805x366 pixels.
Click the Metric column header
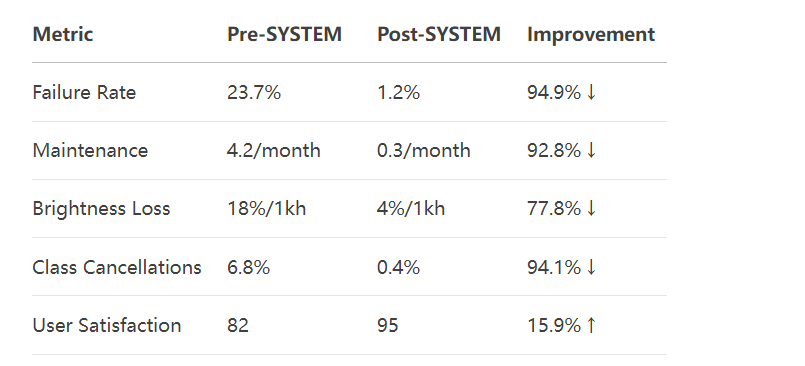[63, 34]
